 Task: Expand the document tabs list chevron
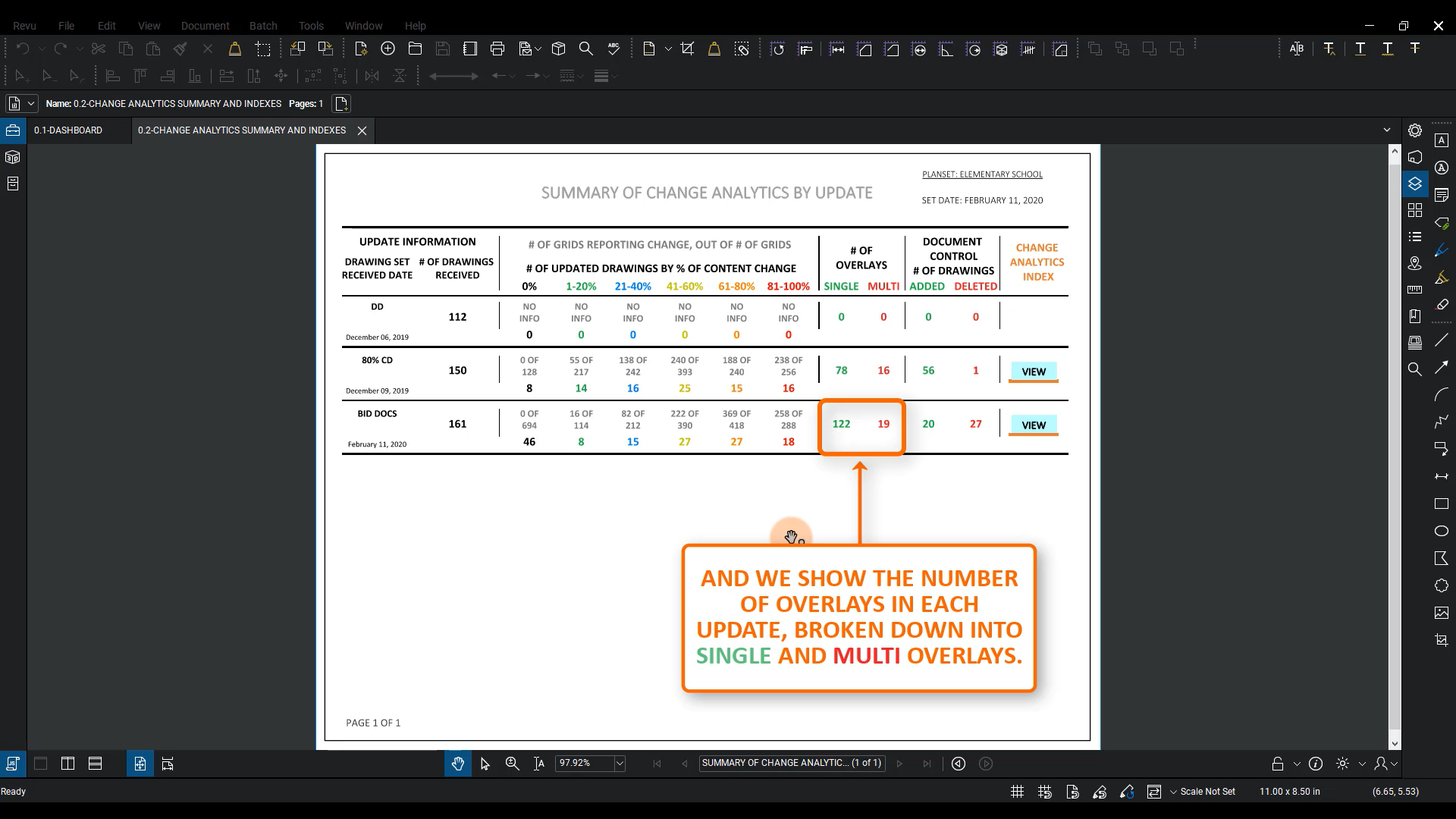click(x=1387, y=130)
